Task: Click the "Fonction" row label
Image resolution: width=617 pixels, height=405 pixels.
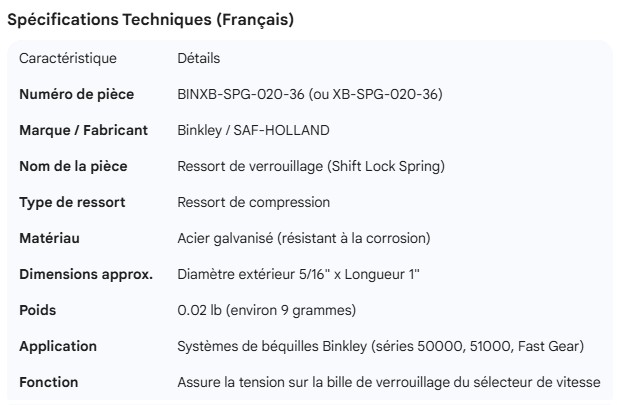Action: (49, 382)
